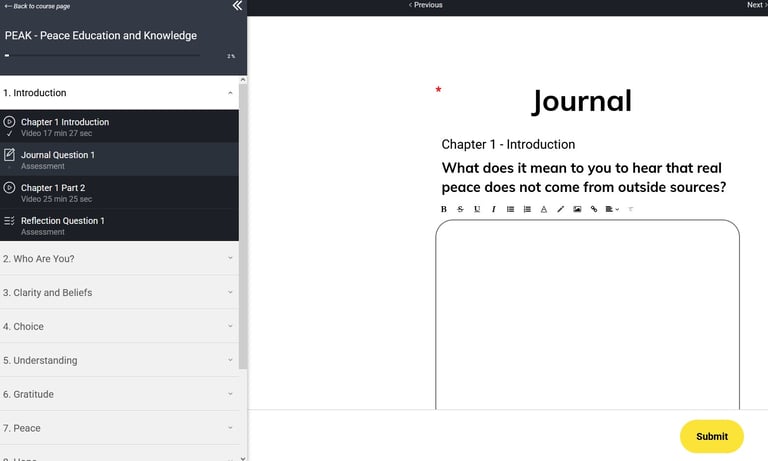
Task: Click the play icon beside Chapter 1 Part 2
Action: pyautogui.click(x=9, y=188)
